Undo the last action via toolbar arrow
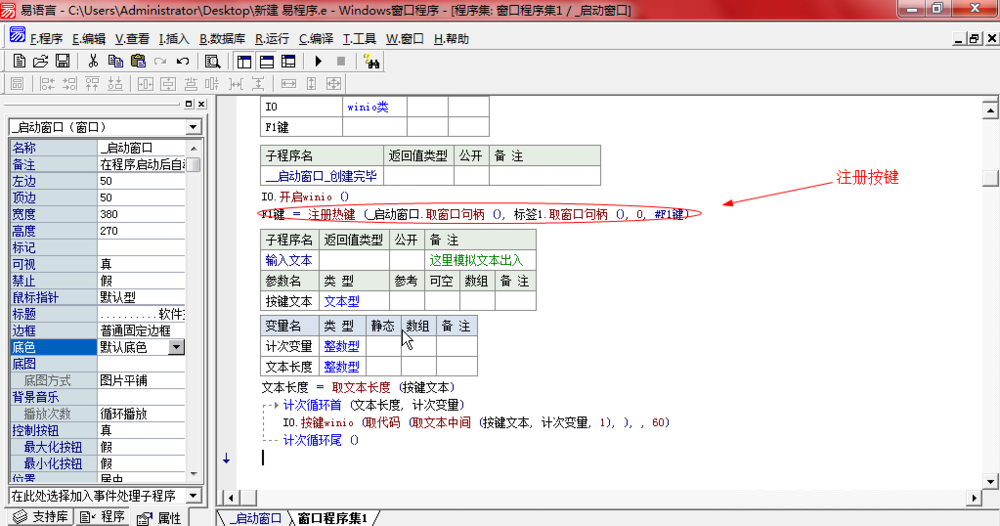Image resolution: width=1000 pixels, height=526 pixels. tap(182, 61)
